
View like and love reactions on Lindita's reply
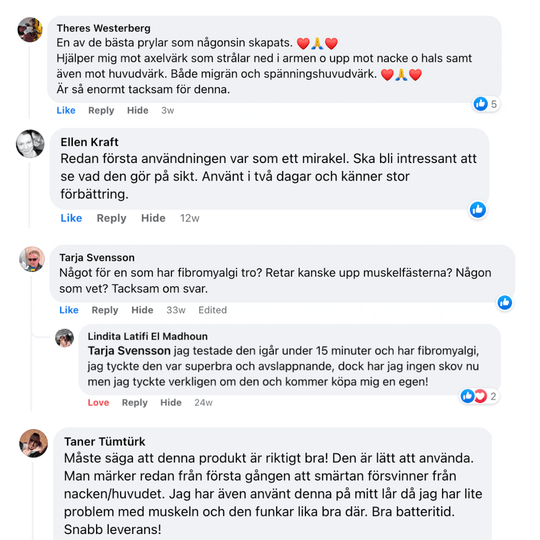(x=479, y=396)
